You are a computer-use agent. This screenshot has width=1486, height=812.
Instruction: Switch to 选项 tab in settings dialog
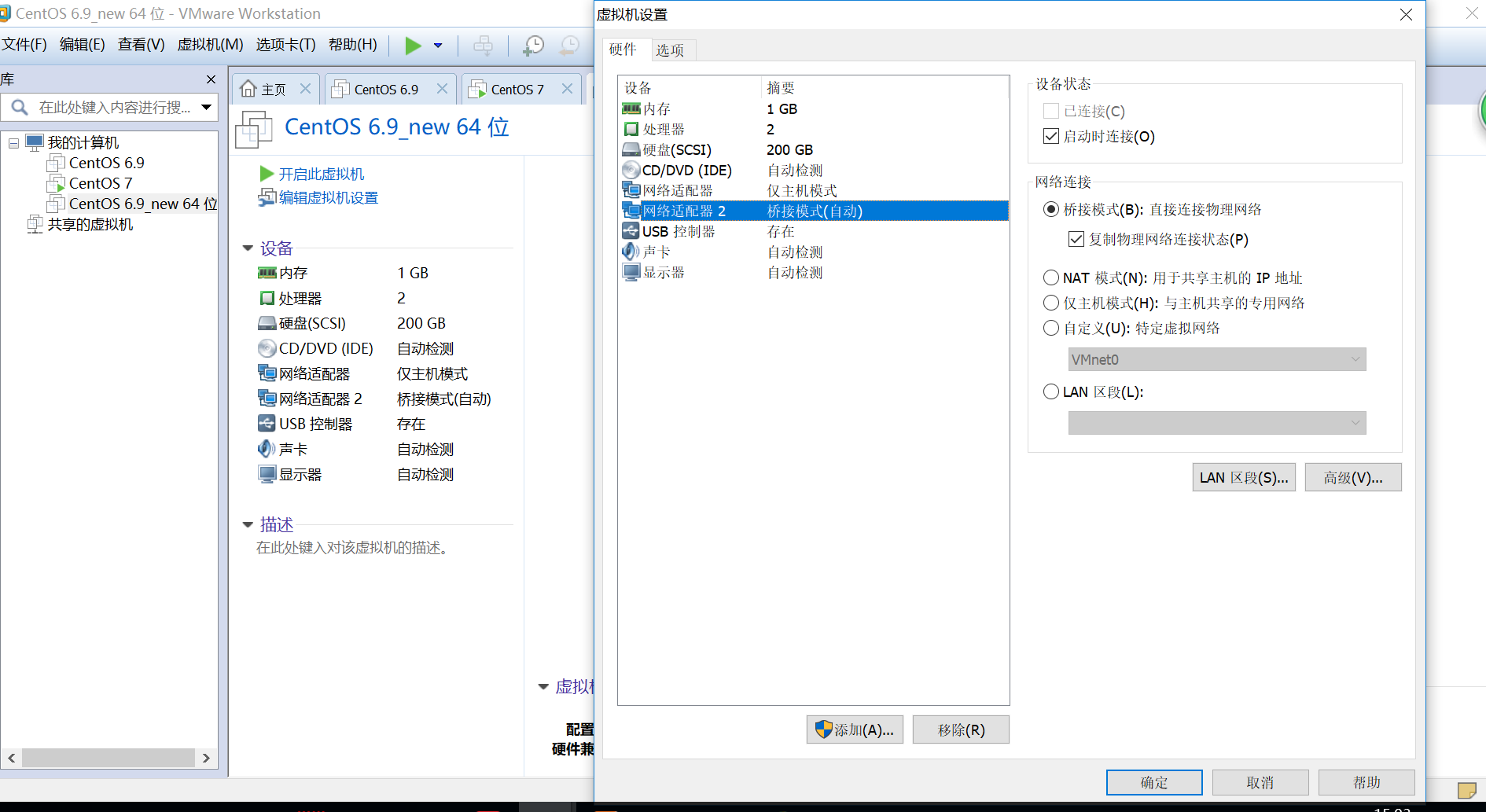[x=670, y=50]
